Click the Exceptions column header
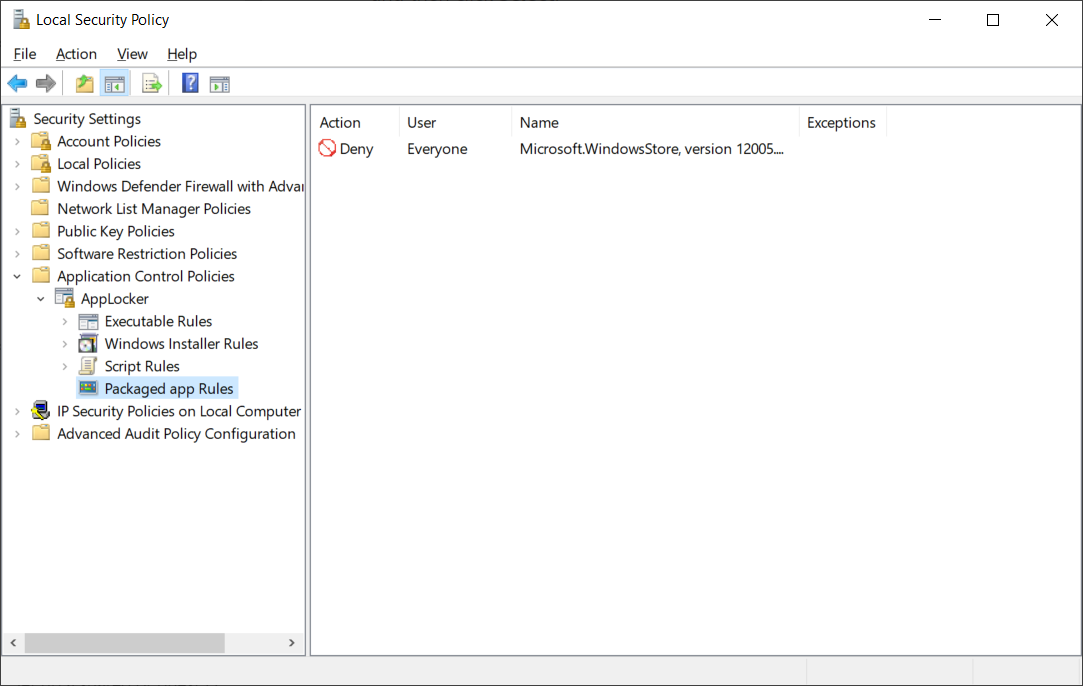The height and width of the screenshot is (686, 1083). tap(841, 123)
